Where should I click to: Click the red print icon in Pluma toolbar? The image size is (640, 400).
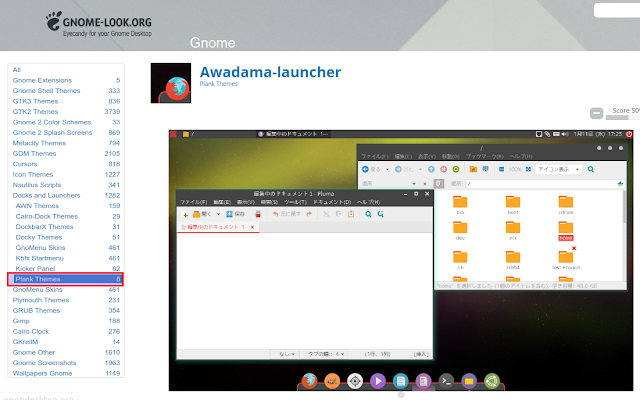click(258, 214)
